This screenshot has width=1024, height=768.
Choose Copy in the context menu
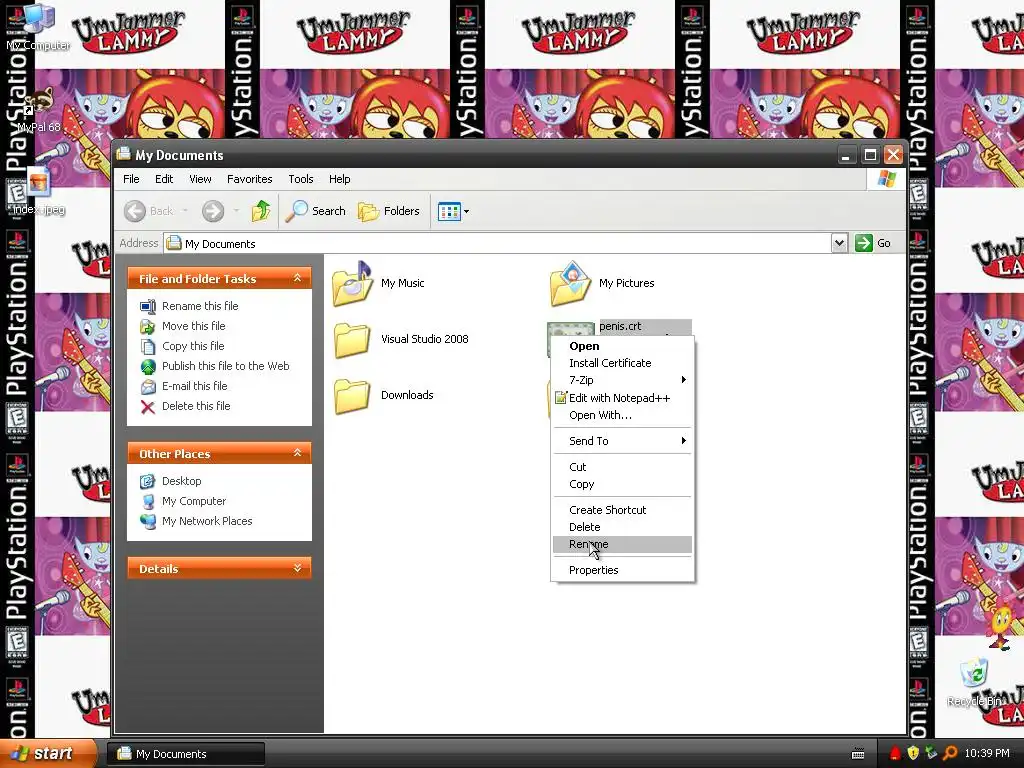[622, 484]
